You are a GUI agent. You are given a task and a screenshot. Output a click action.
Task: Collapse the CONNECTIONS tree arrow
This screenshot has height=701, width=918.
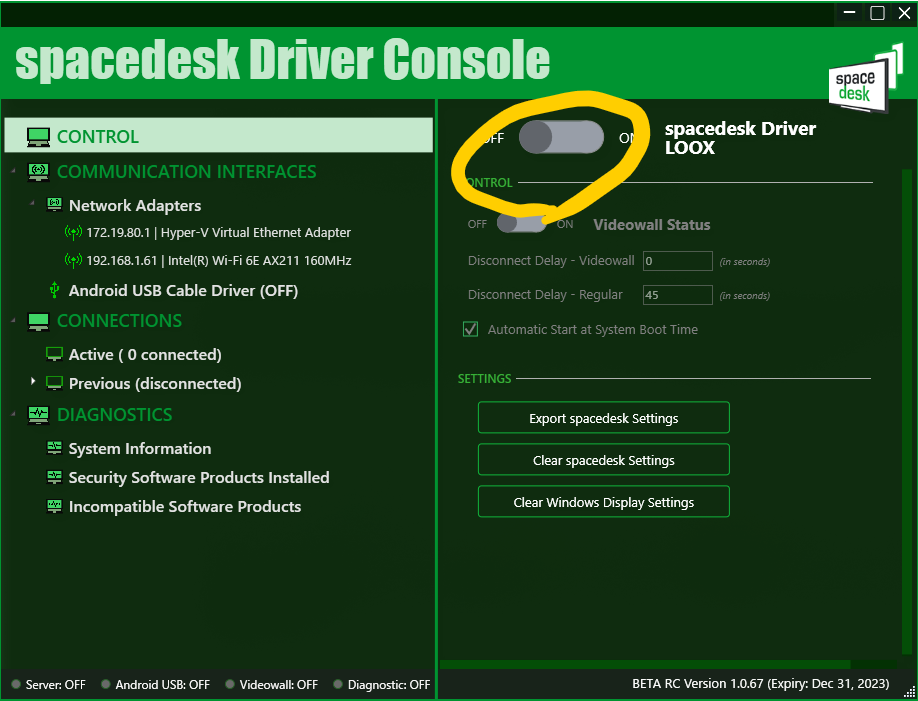[x=13, y=320]
